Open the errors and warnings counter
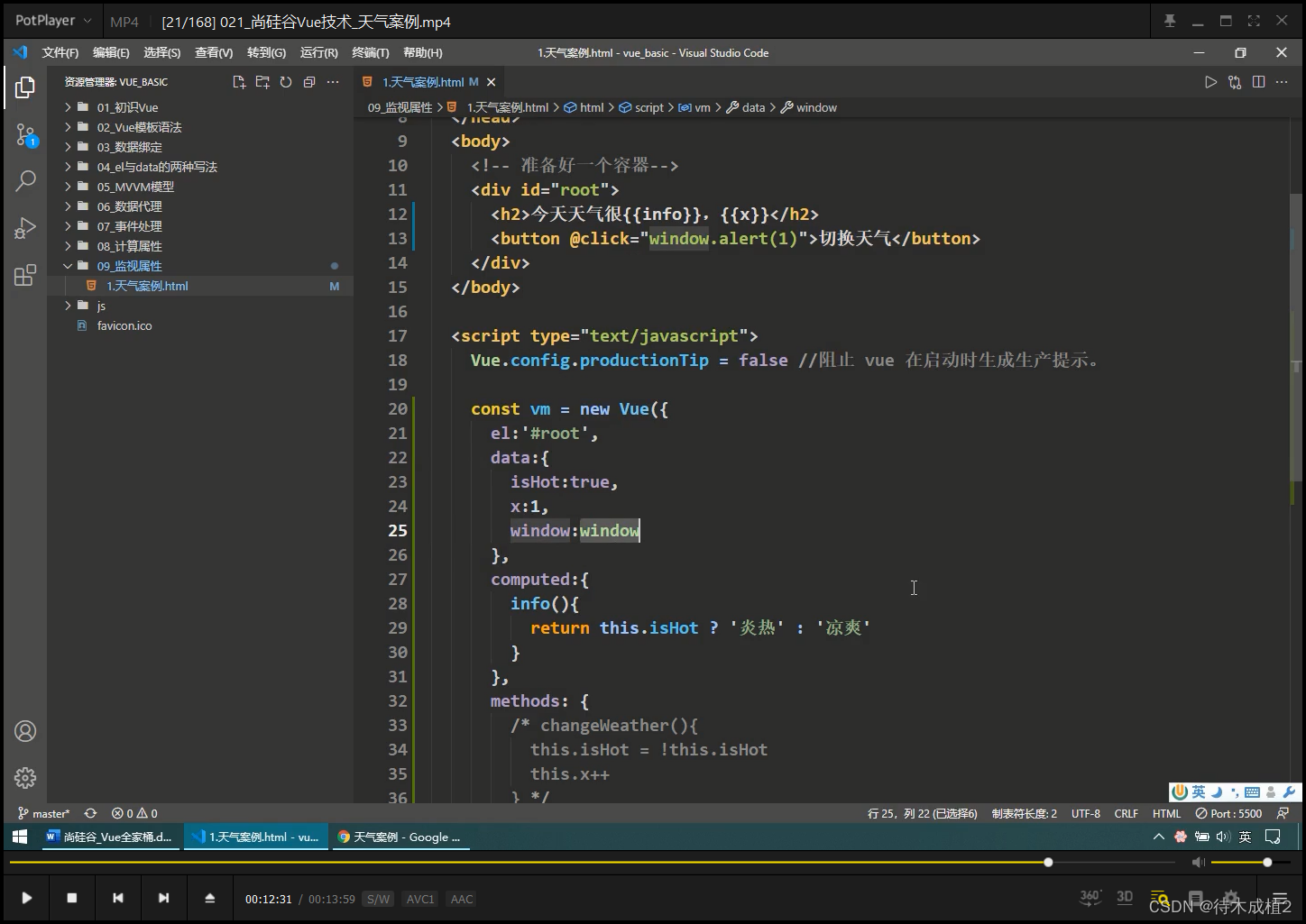 (x=134, y=813)
